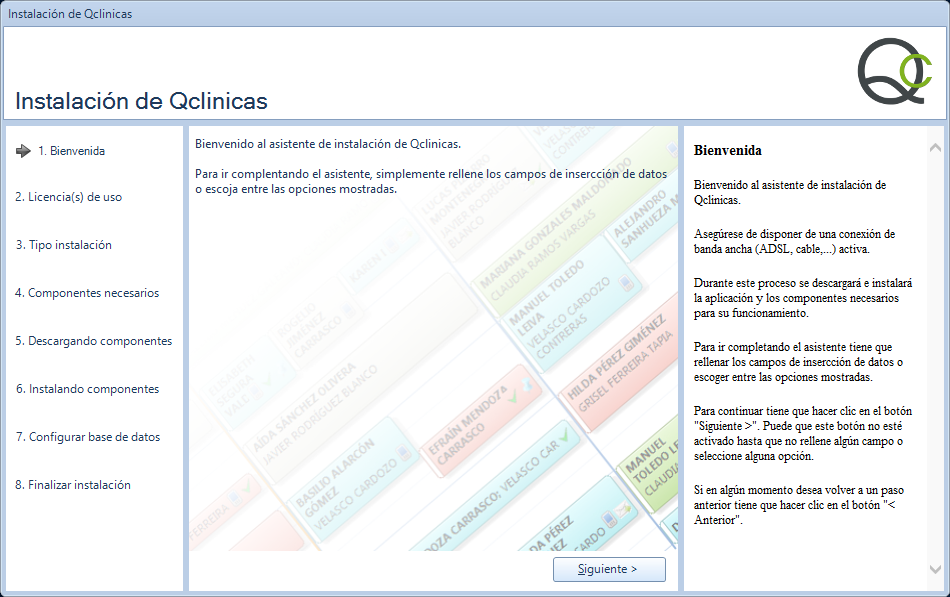
Task: Choose step 6. Instalando componentes
Action: coord(87,389)
